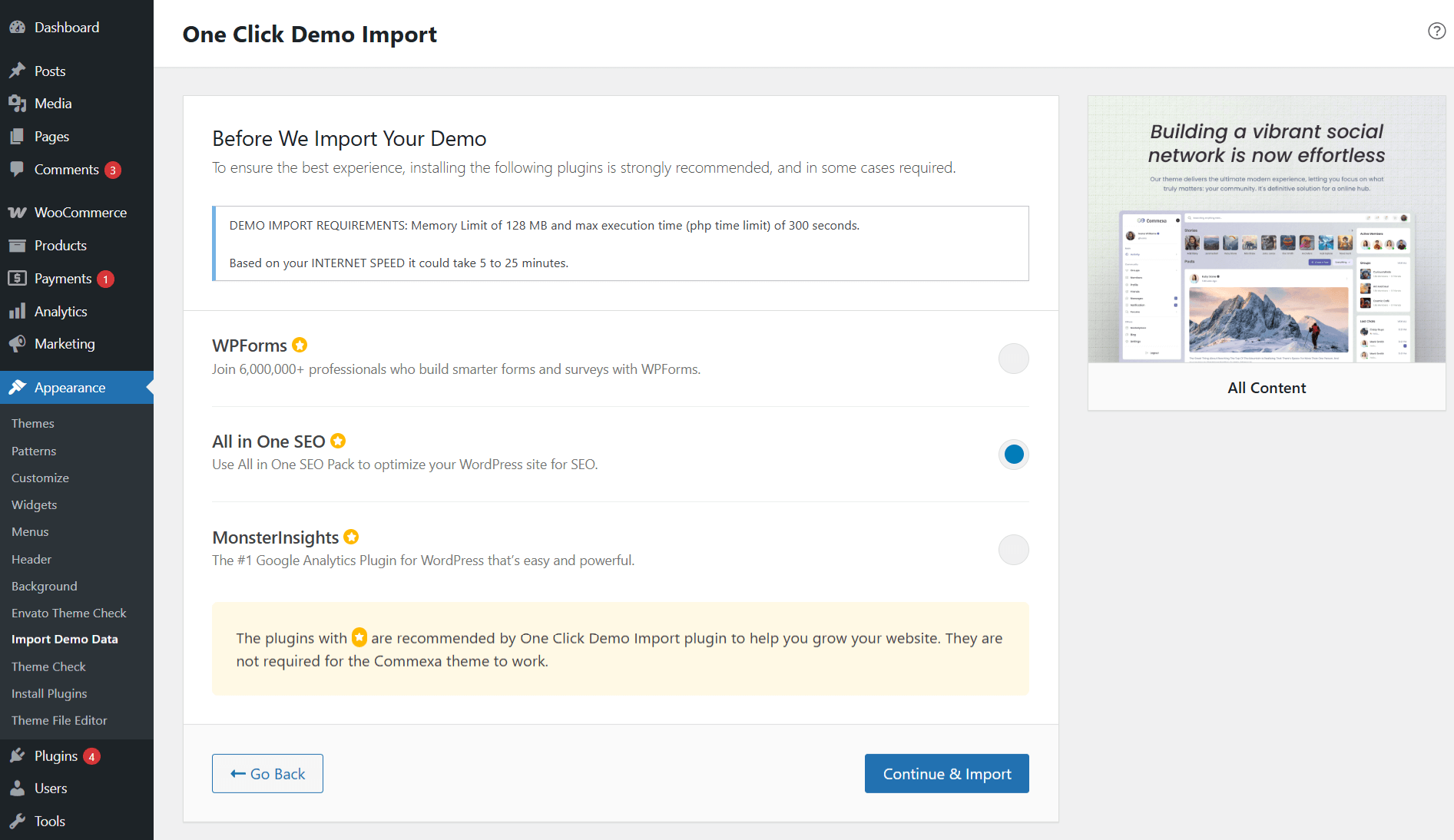Click the Continue & Import button
This screenshot has width=1454, height=840.
click(x=946, y=773)
